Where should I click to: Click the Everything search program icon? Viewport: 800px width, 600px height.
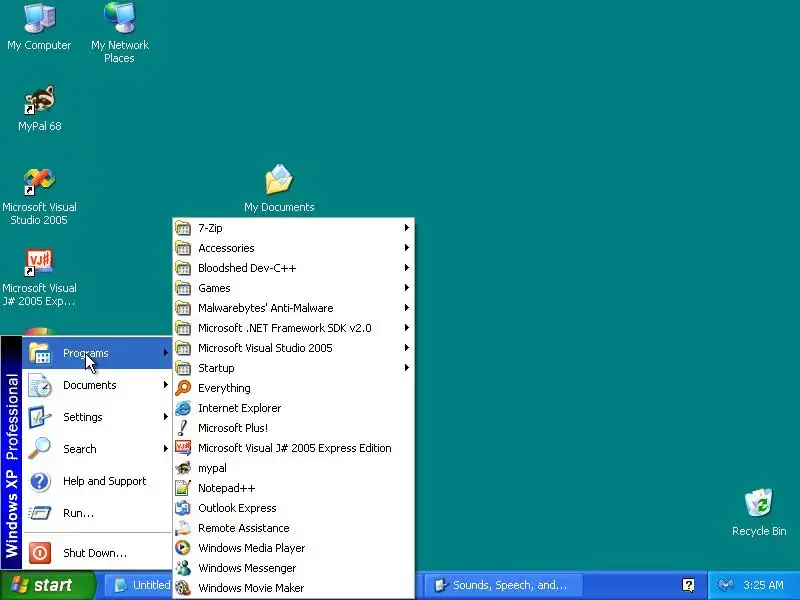tap(183, 388)
